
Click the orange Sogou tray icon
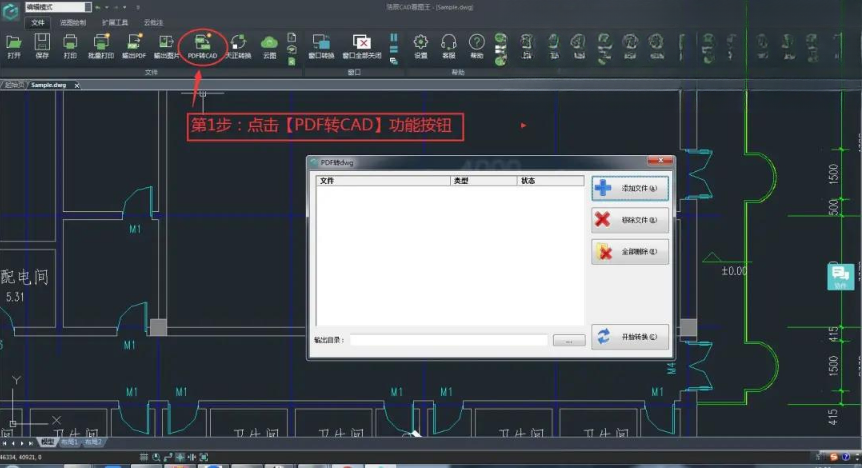coord(834,457)
